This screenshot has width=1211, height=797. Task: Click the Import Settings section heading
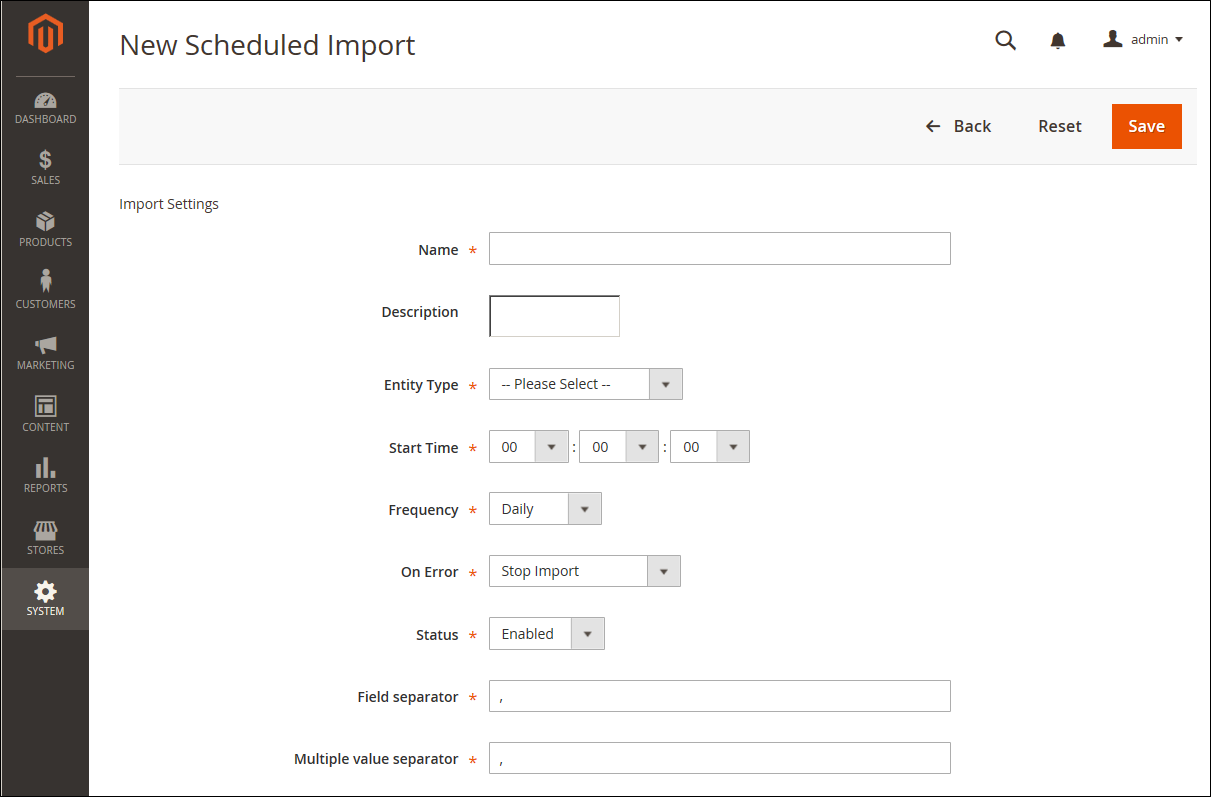tap(169, 204)
